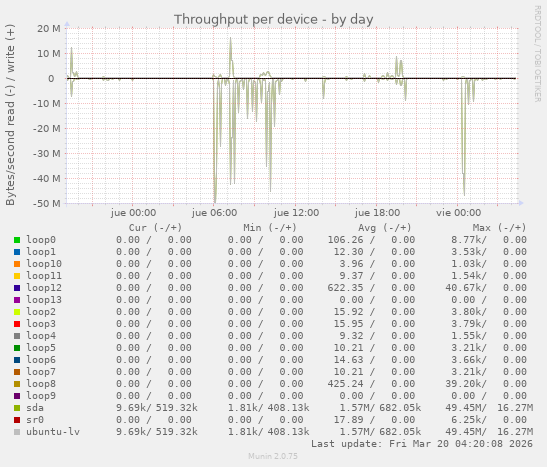
Task: Click the Last update timestamp line
Action: pyautogui.click(x=422, y=444)
